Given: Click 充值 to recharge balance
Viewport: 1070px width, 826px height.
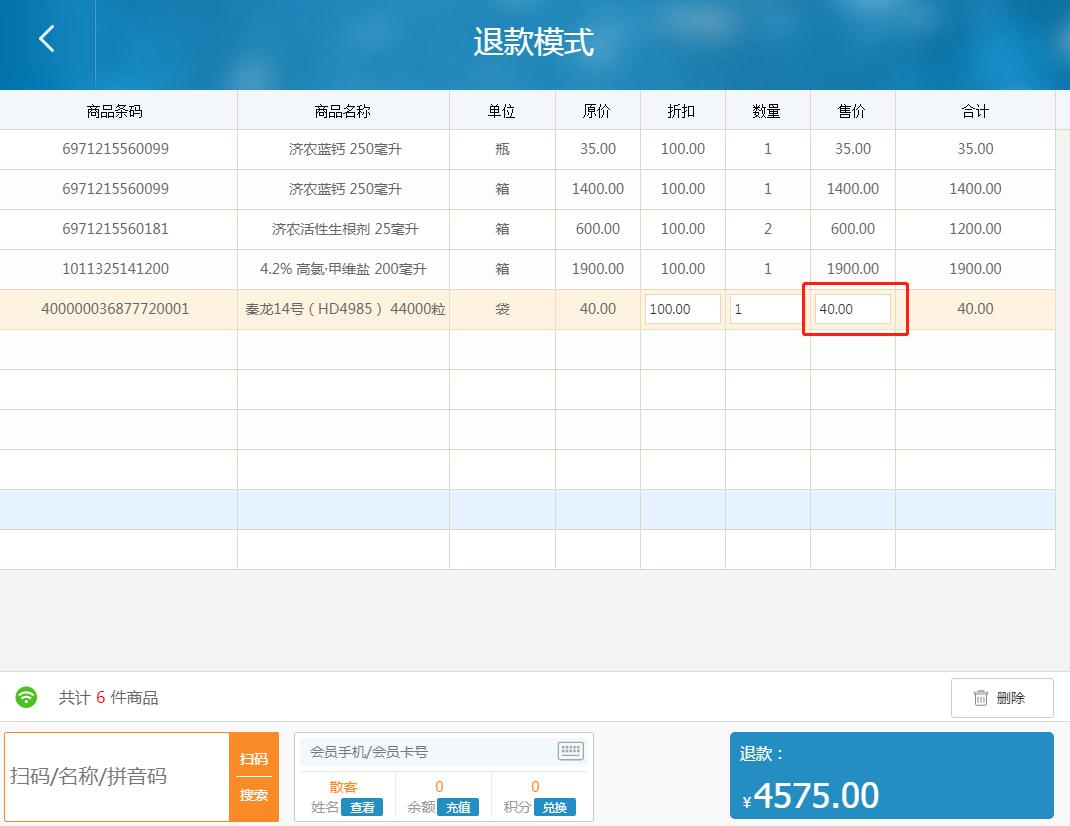Looking at the screenshot, I should (459, 807).
